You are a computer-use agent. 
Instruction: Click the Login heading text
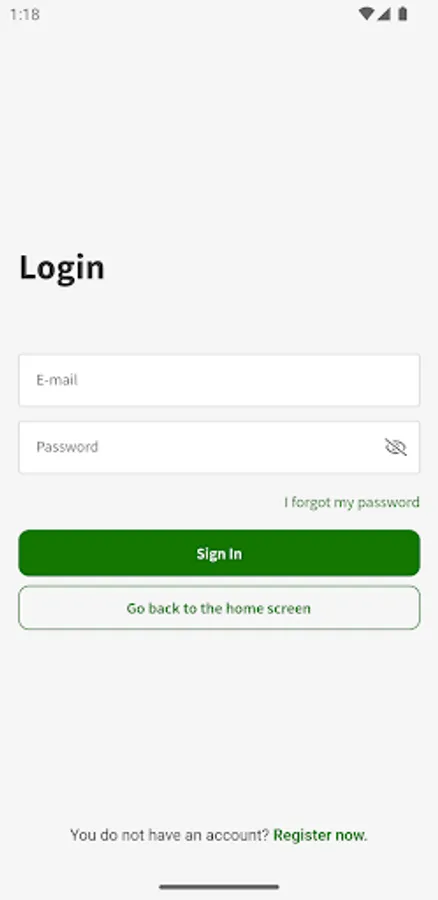click(x=62, y=268)
